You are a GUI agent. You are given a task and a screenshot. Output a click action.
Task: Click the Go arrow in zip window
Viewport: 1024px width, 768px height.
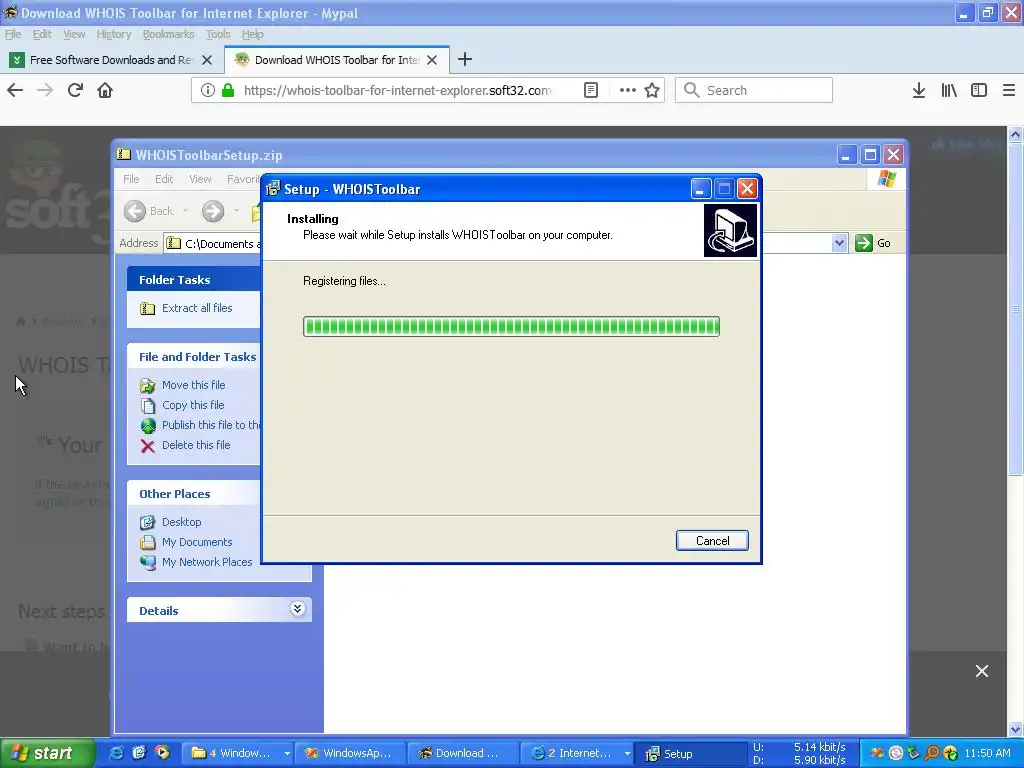[x=864, y=243]
